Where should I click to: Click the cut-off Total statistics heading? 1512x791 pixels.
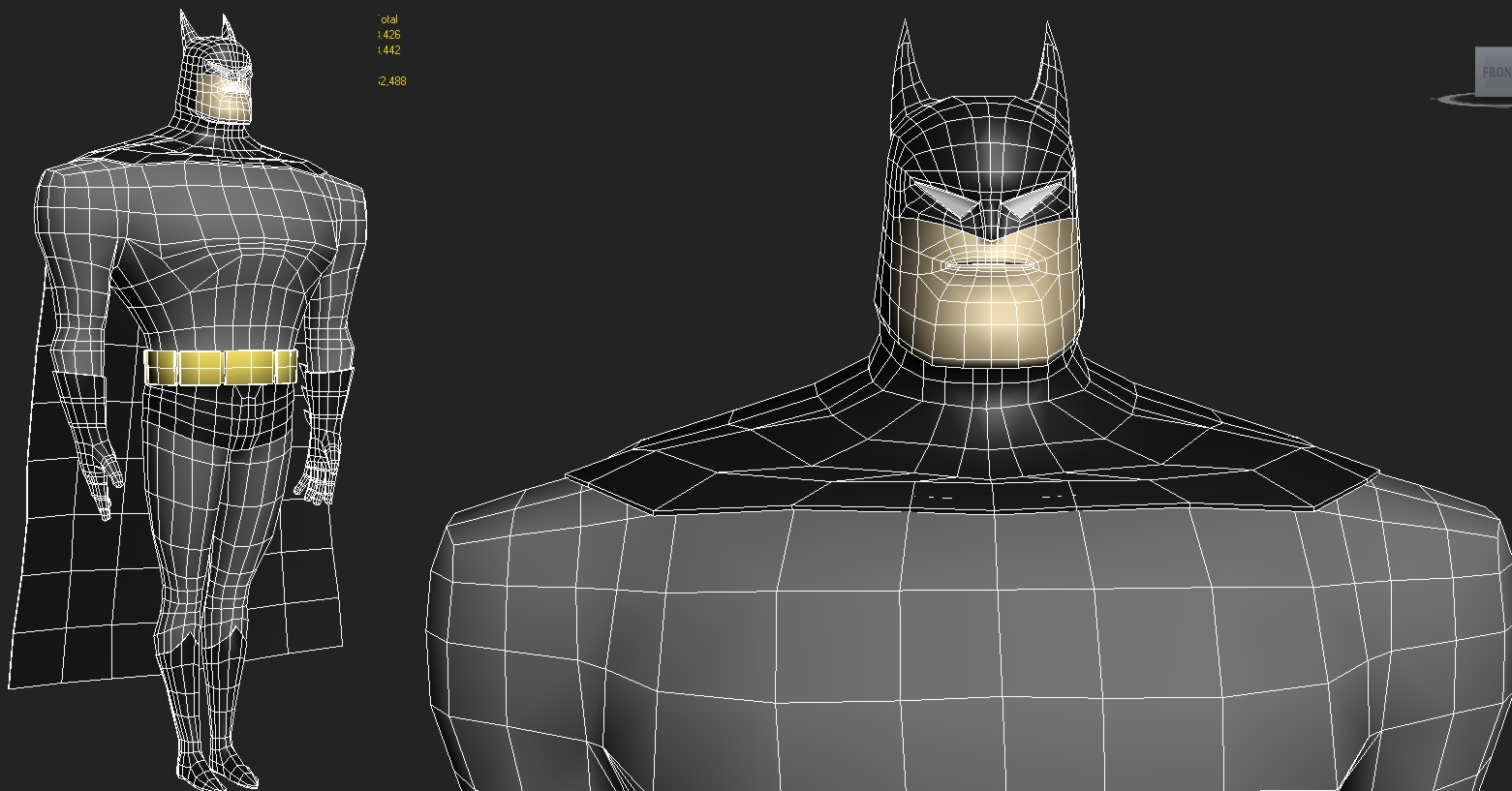386,19
